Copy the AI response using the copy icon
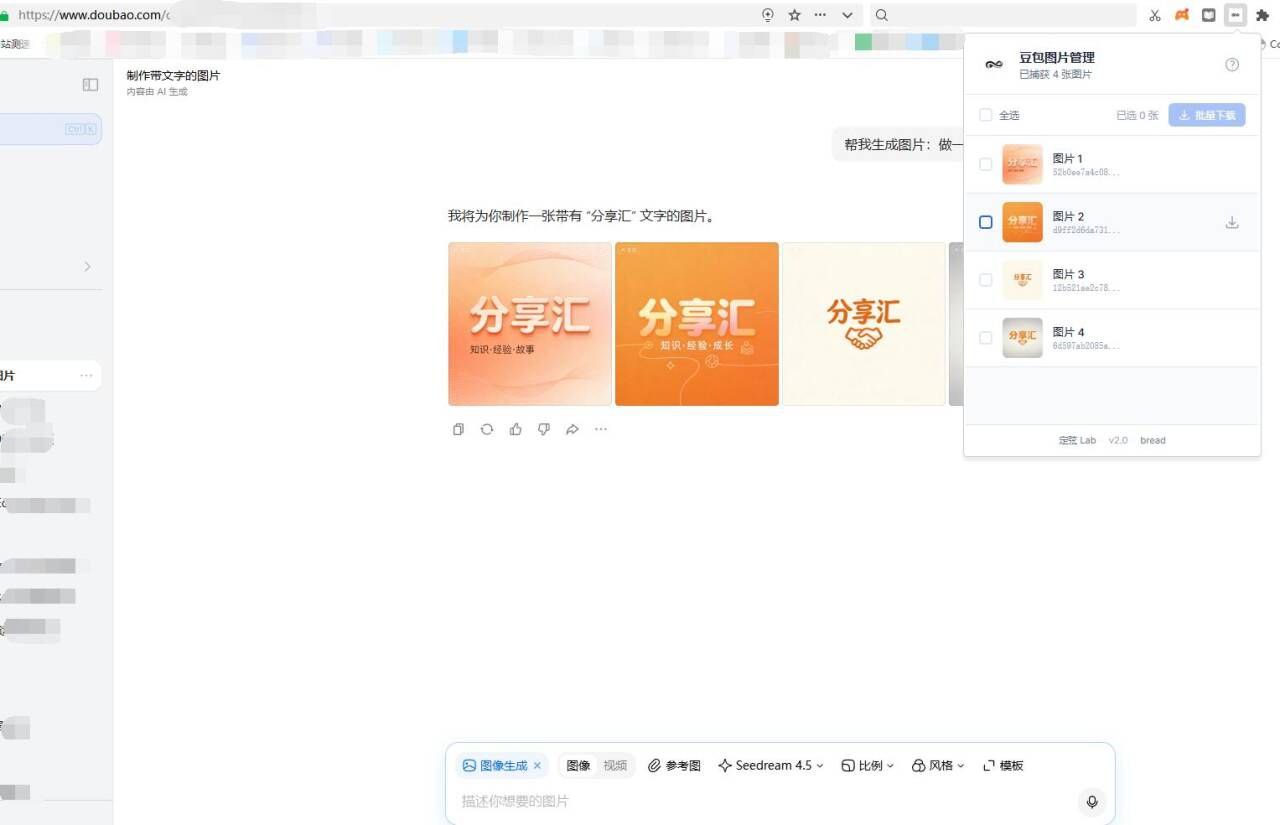The width and height of the screenshot is (1280, 825). point(458,429)
